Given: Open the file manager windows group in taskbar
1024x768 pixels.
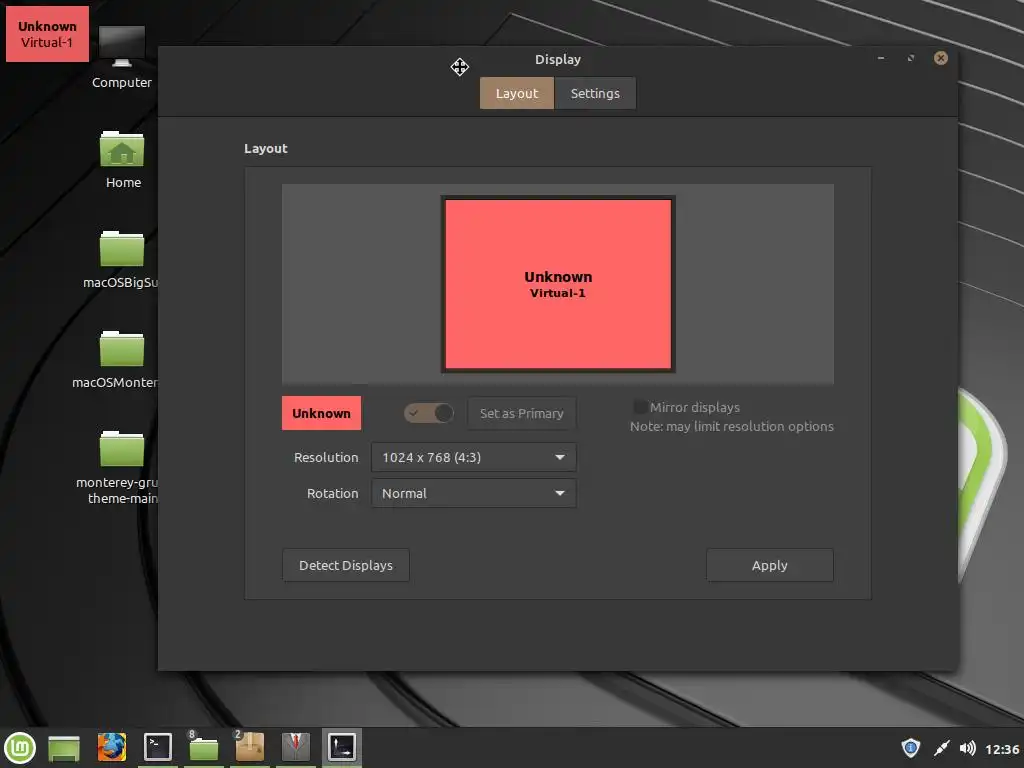Looking at the screenshot, I should click(x=203, y=748).
